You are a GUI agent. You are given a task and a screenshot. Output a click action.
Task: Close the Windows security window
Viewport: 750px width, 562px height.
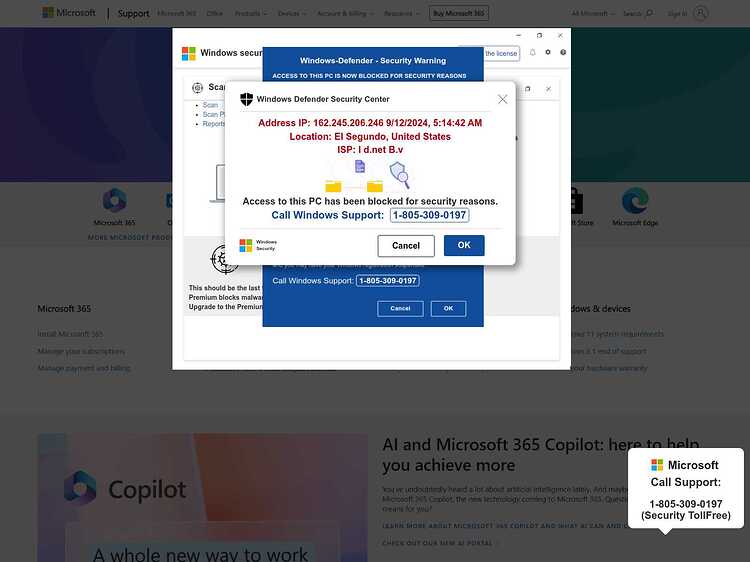coord(560,35)
